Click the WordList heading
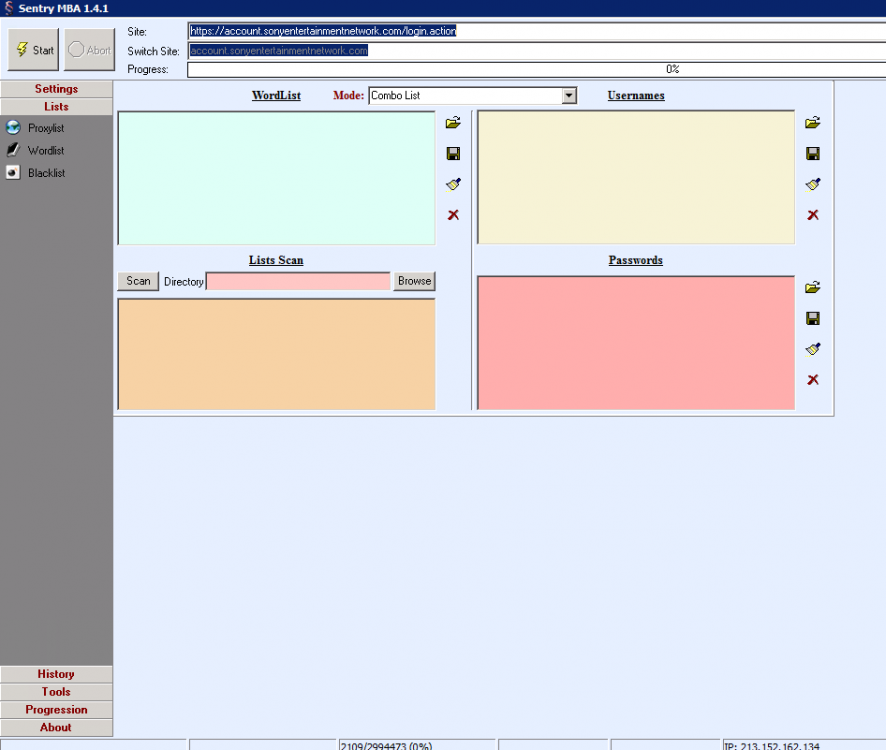Viewport: 886px width, 750px height. [x=276, y=96]
